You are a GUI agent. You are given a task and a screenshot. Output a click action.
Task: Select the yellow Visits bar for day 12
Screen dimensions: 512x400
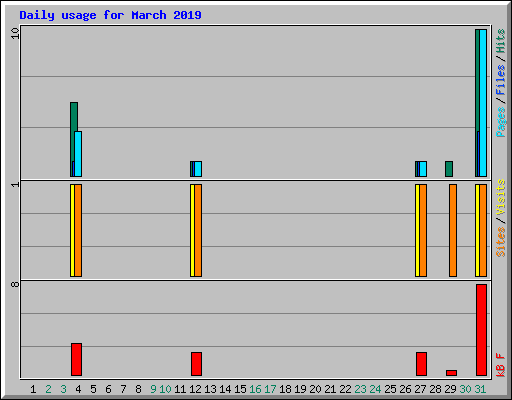pyautogui.click(x=192, y=230)
